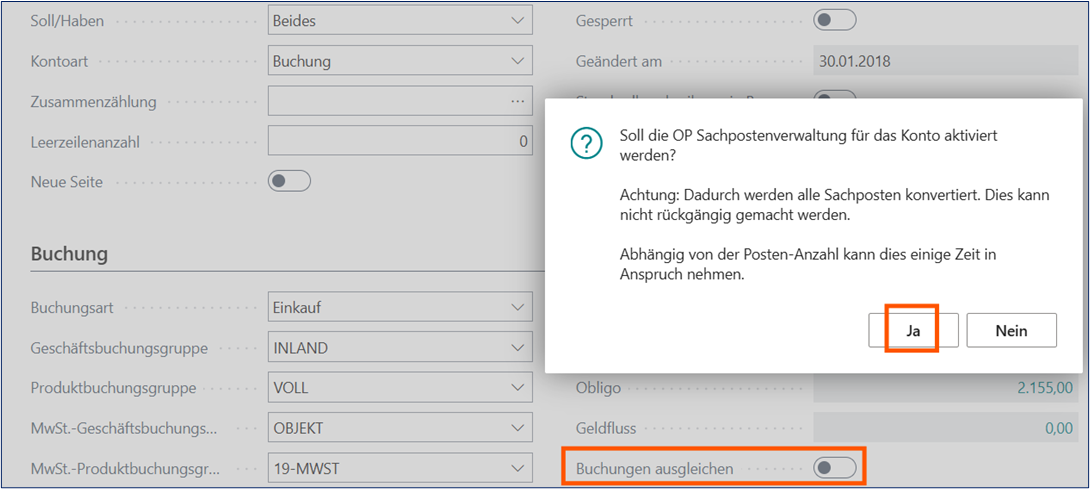Open the Buchungsart dropdown
Viewport: 1090px width, 489px height.
pyautogui.click(x=517, y=308)
